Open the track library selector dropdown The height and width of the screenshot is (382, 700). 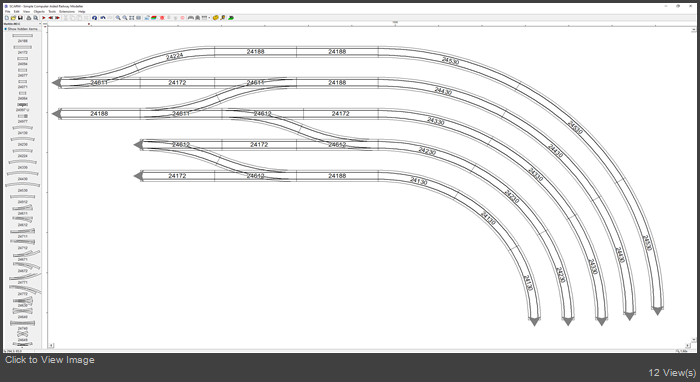click(22, 24)
